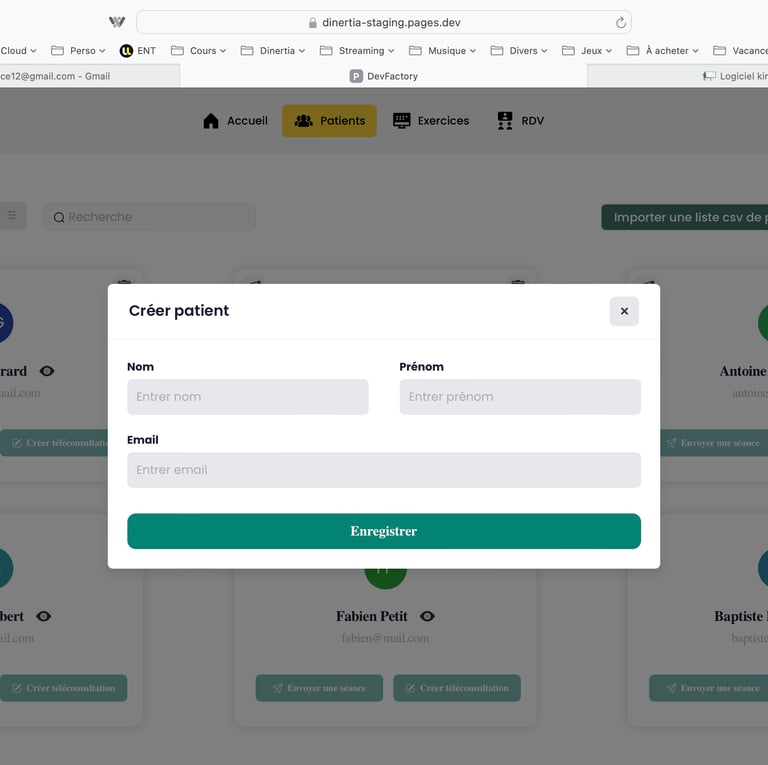Click the fabien@mail.com email text

coord(385,638)
